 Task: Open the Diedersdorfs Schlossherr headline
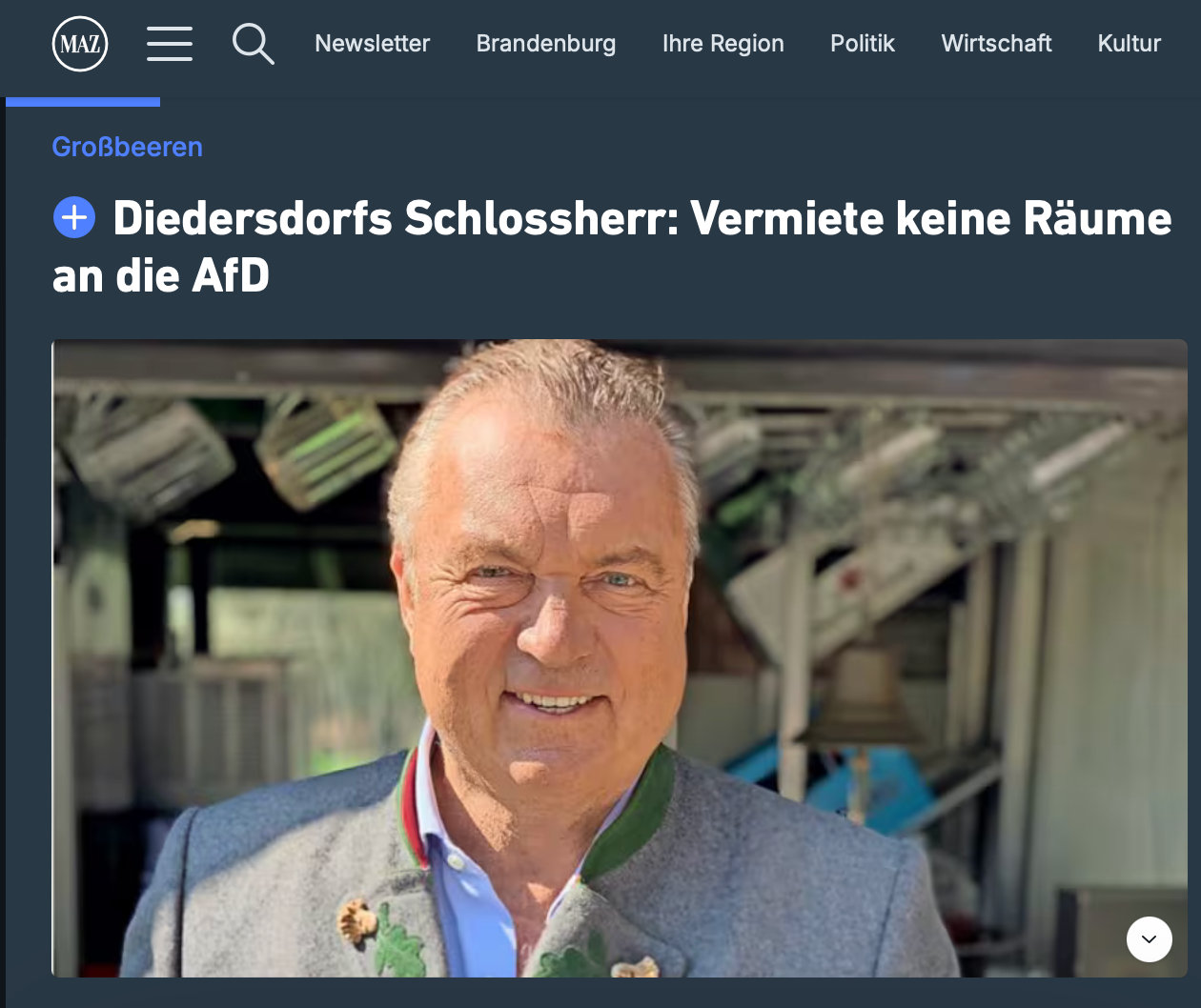pyautogui.click(x=612, y=247)
